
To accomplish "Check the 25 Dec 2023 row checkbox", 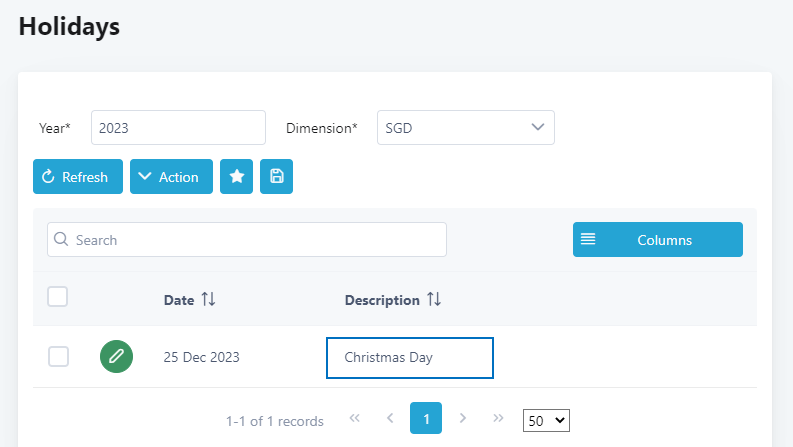I will coord(59,357).
